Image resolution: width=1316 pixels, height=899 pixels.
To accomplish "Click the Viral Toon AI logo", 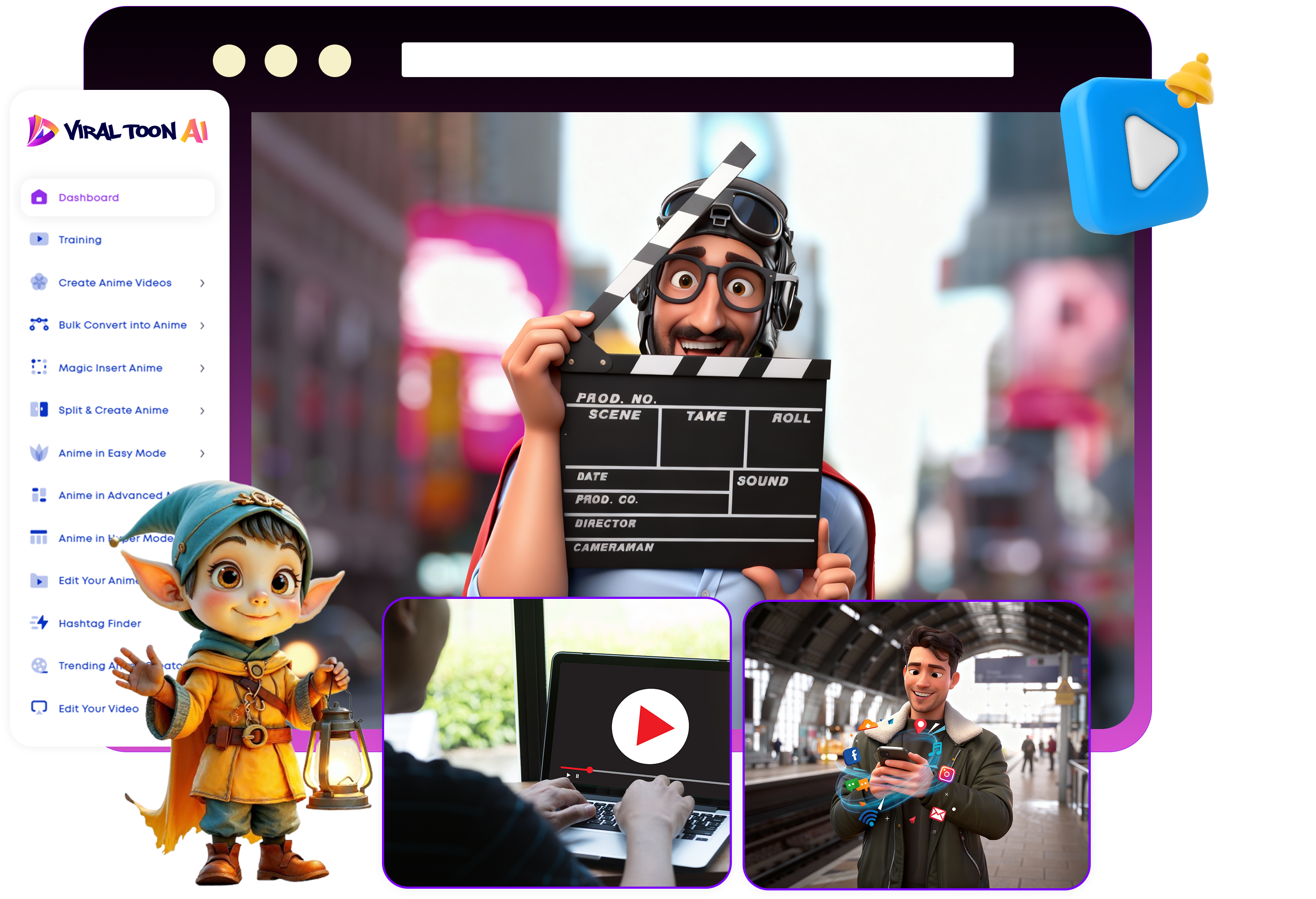I will coord(118,131).
